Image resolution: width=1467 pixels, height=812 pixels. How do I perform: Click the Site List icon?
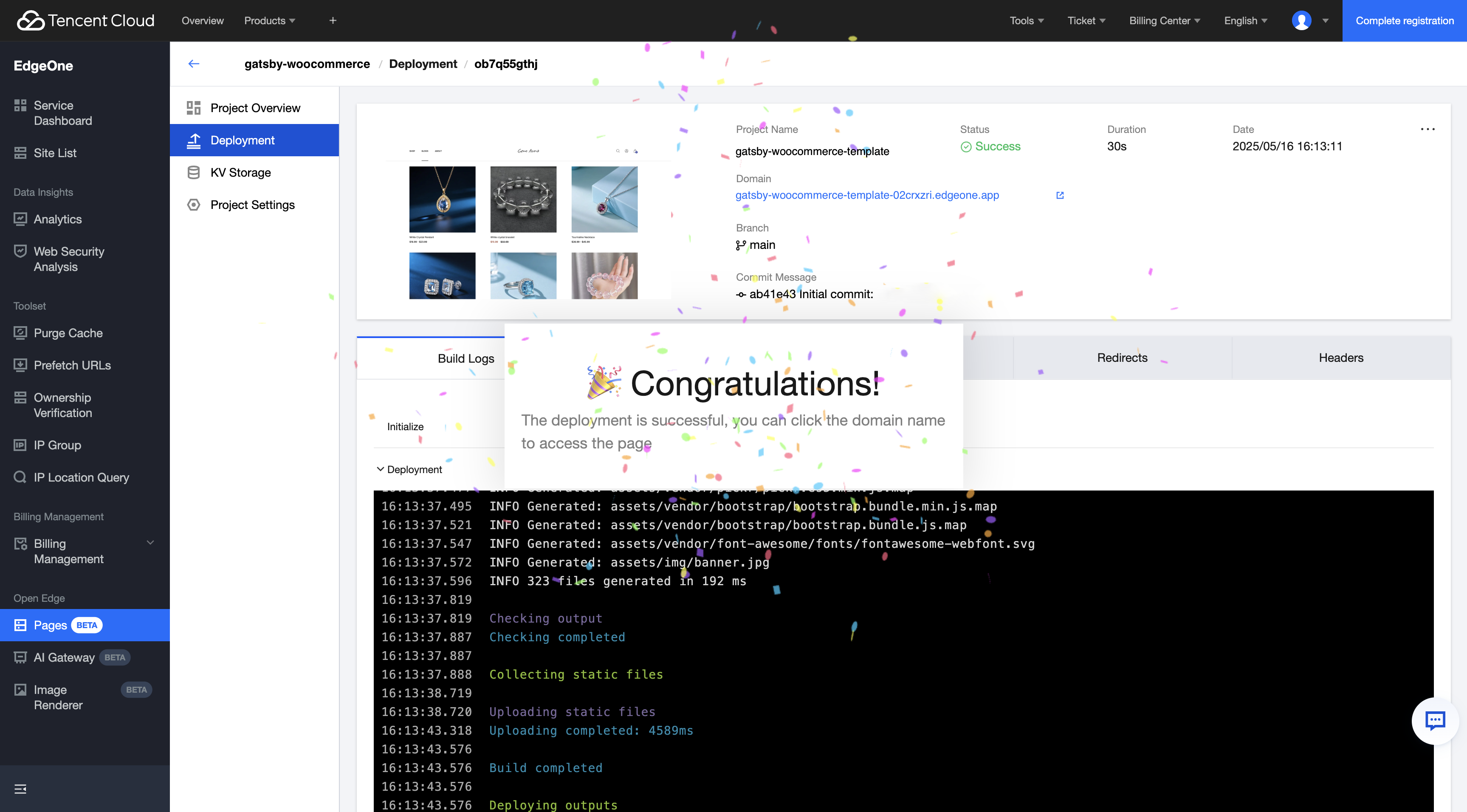tap(20, 152)
